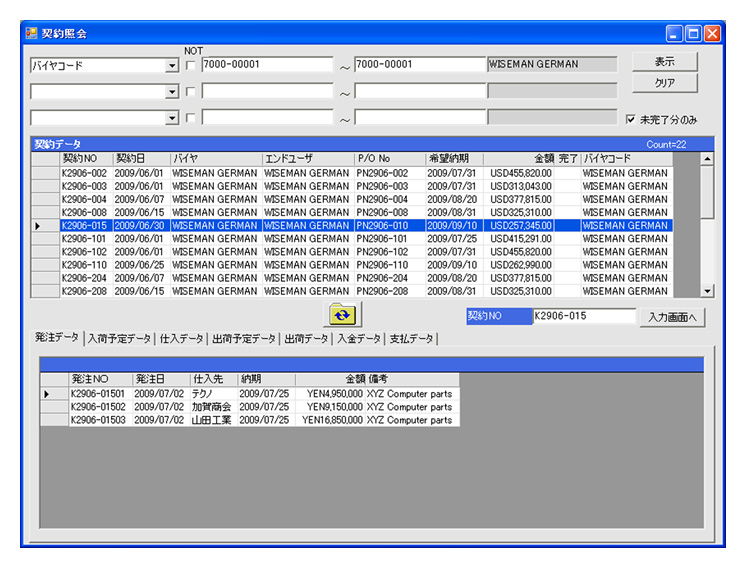The height and width of the screenshot is (580, 750).
Task: Toggle NOT checkbox on second filter row
Action: 191,92
